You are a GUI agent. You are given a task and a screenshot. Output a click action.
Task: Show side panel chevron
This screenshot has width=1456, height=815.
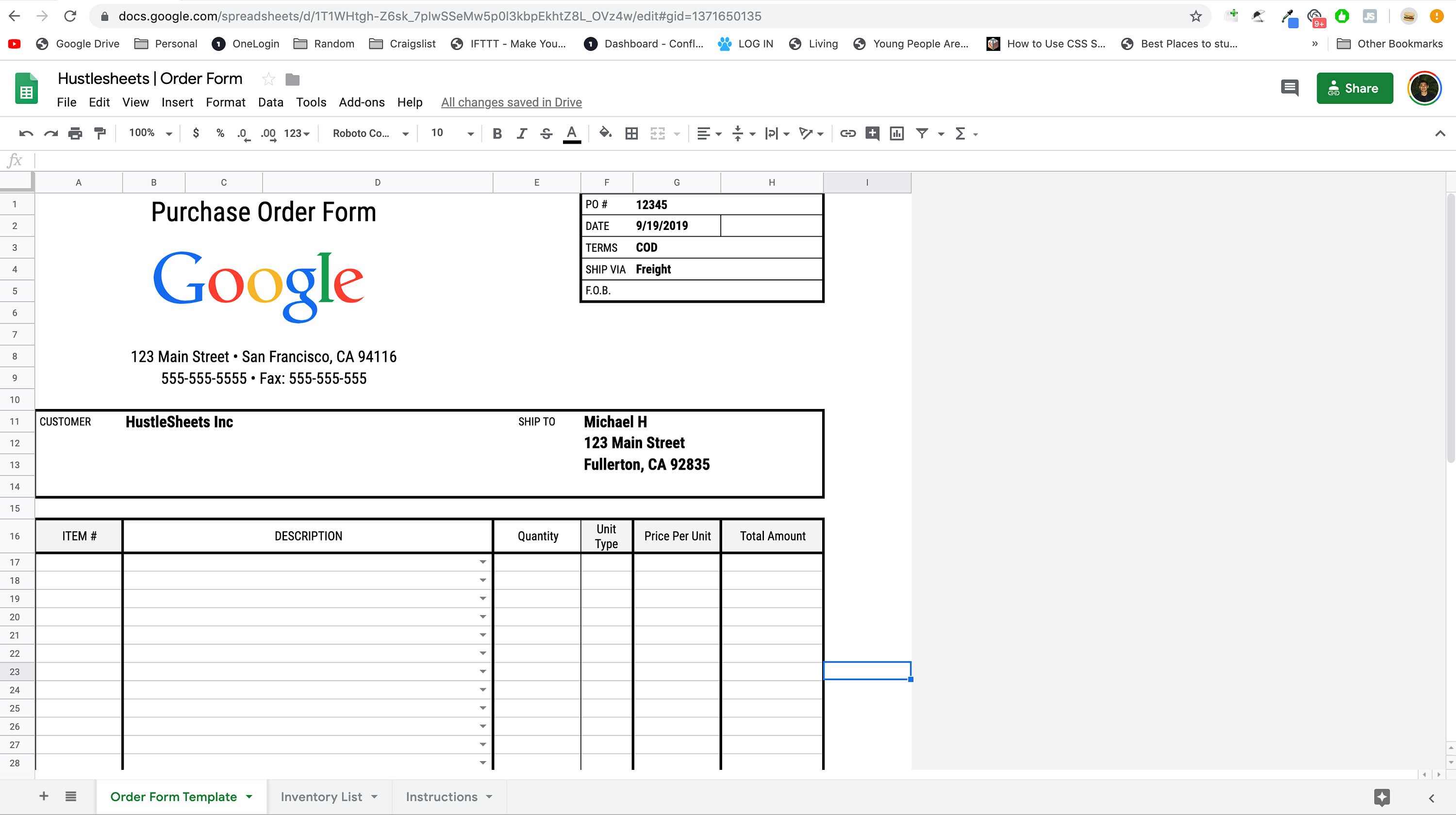point(1432,798)
